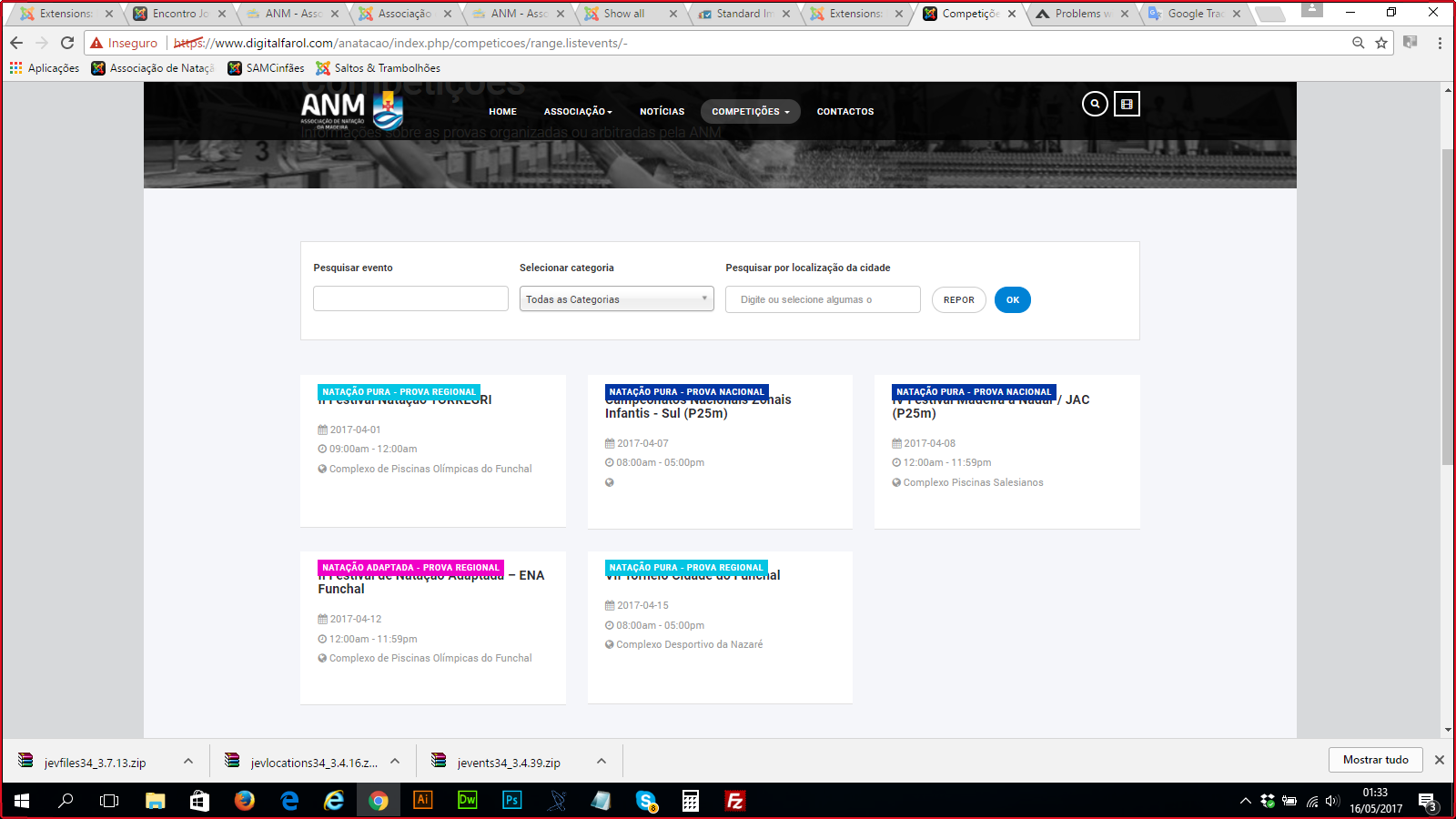Open FileZilla from the taskbar

click(x=735, y=801)
